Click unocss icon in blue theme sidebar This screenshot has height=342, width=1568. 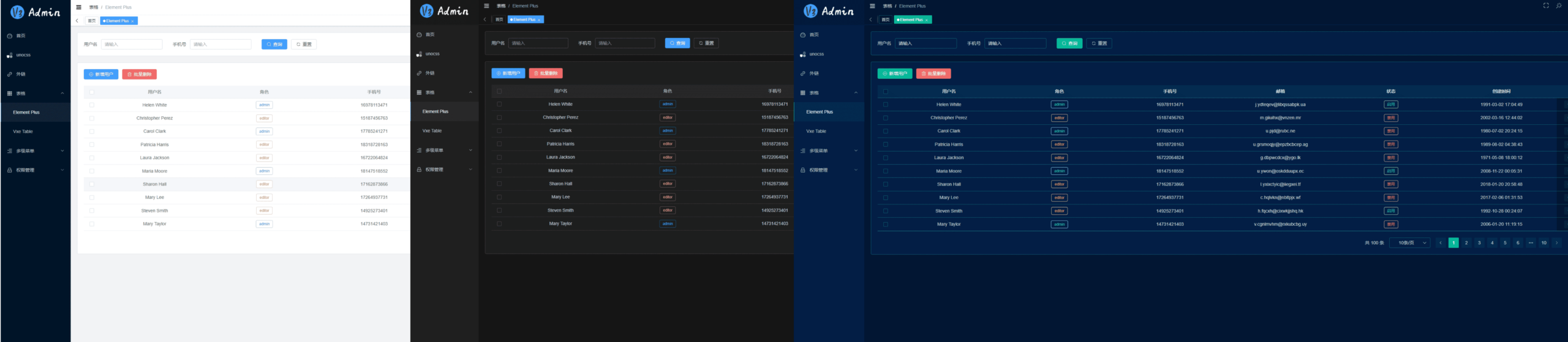pos(803,54)
